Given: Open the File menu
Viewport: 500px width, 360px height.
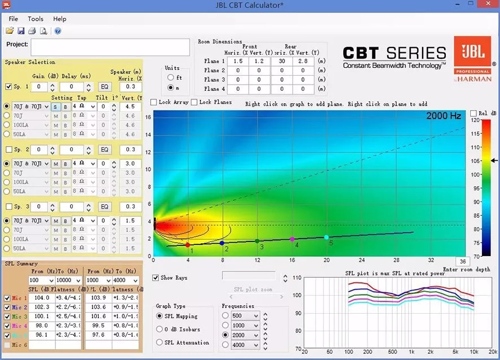Looking at the screenshot, I should pyautogui.click(x=13, y=19).
